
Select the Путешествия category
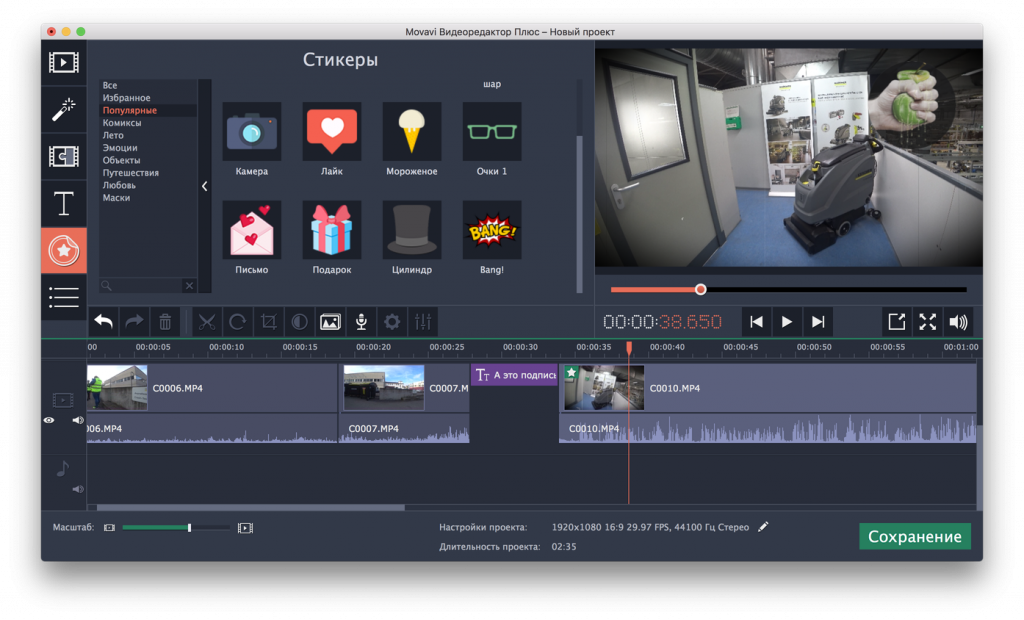pyautogui.click(x=130, y=172)
